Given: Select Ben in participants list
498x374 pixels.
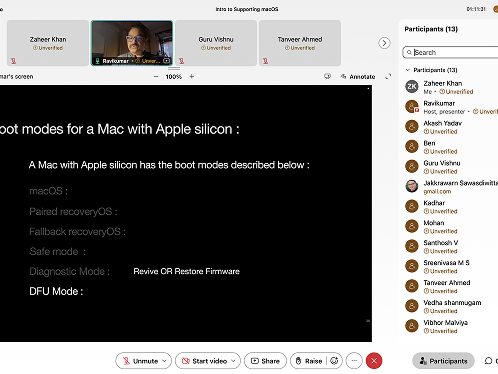Looking at the screenshot, I should click(x=451, y=147).
